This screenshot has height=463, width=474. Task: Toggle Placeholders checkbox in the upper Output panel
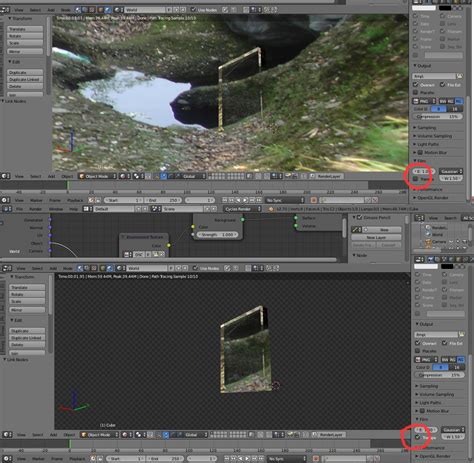click(416, 92)
